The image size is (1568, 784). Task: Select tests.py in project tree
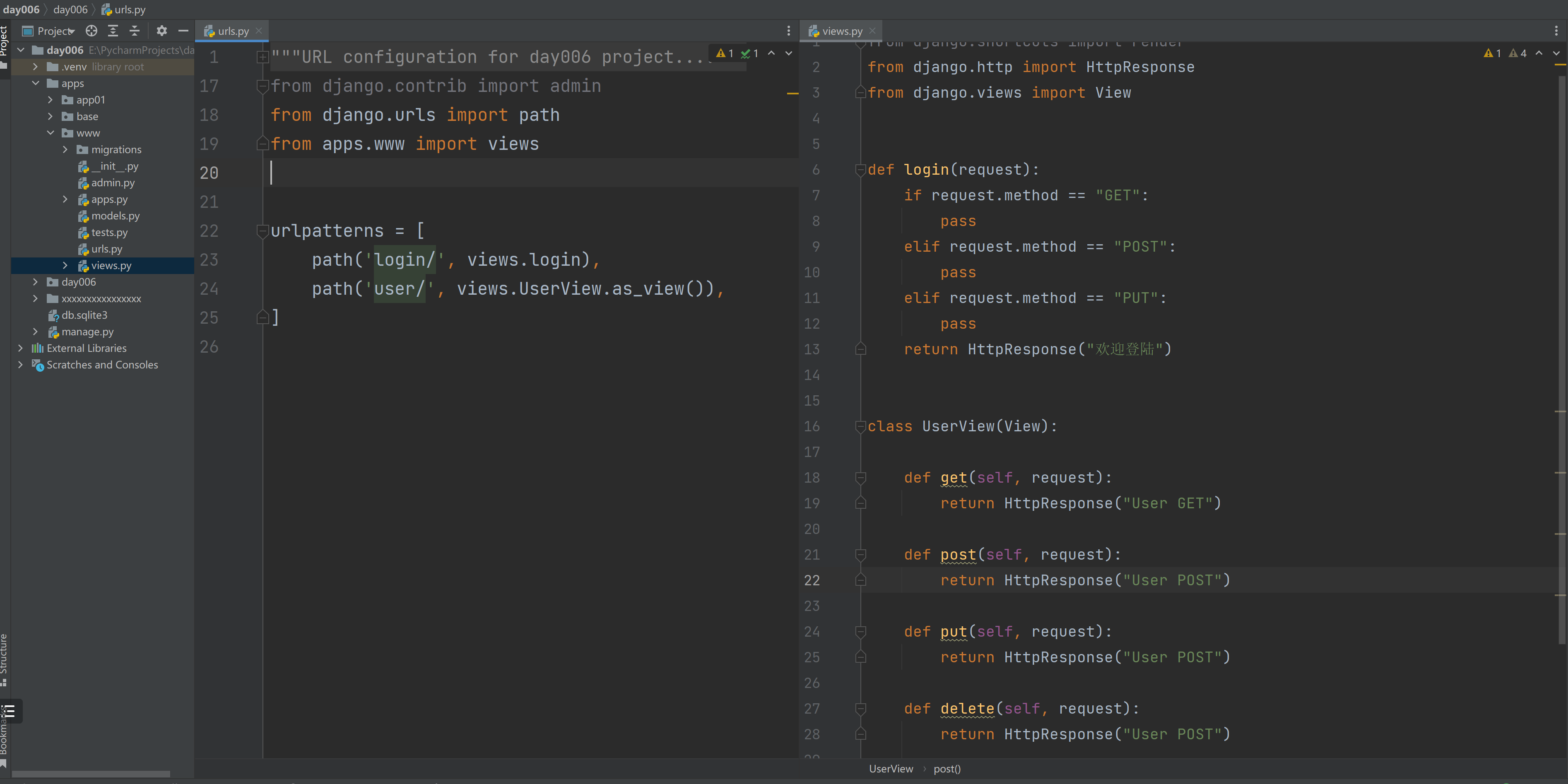[102, 233]
